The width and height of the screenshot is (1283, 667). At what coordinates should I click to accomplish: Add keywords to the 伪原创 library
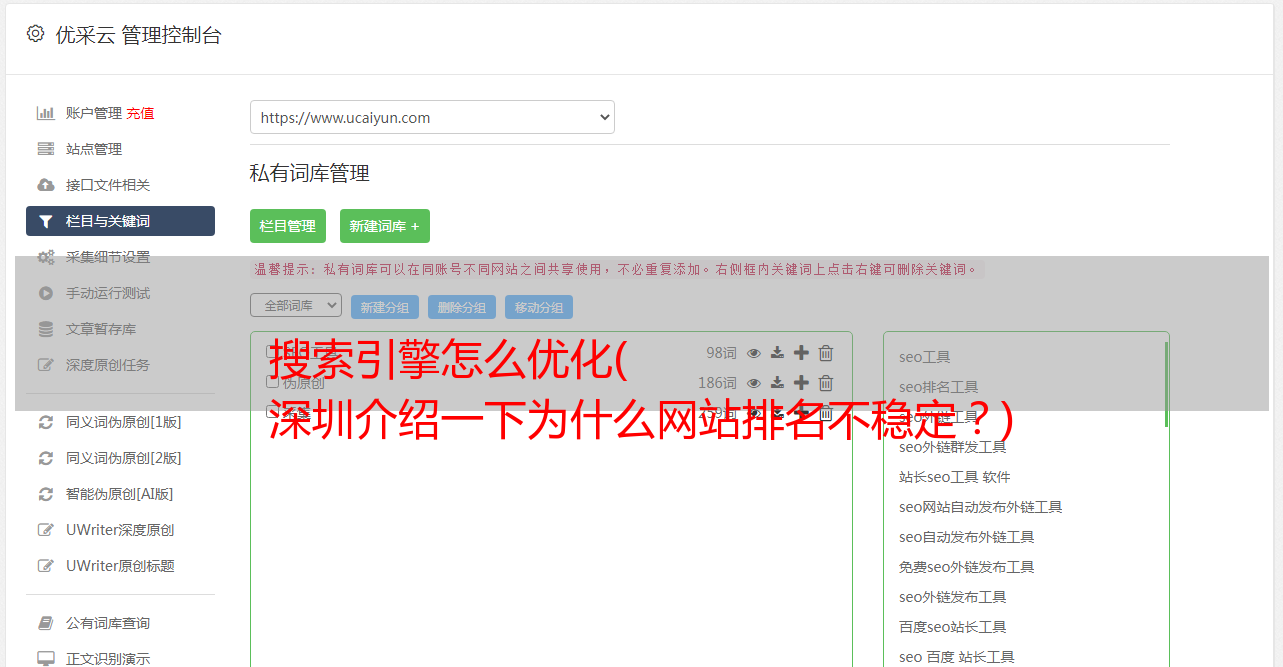(x=801, y=383)
